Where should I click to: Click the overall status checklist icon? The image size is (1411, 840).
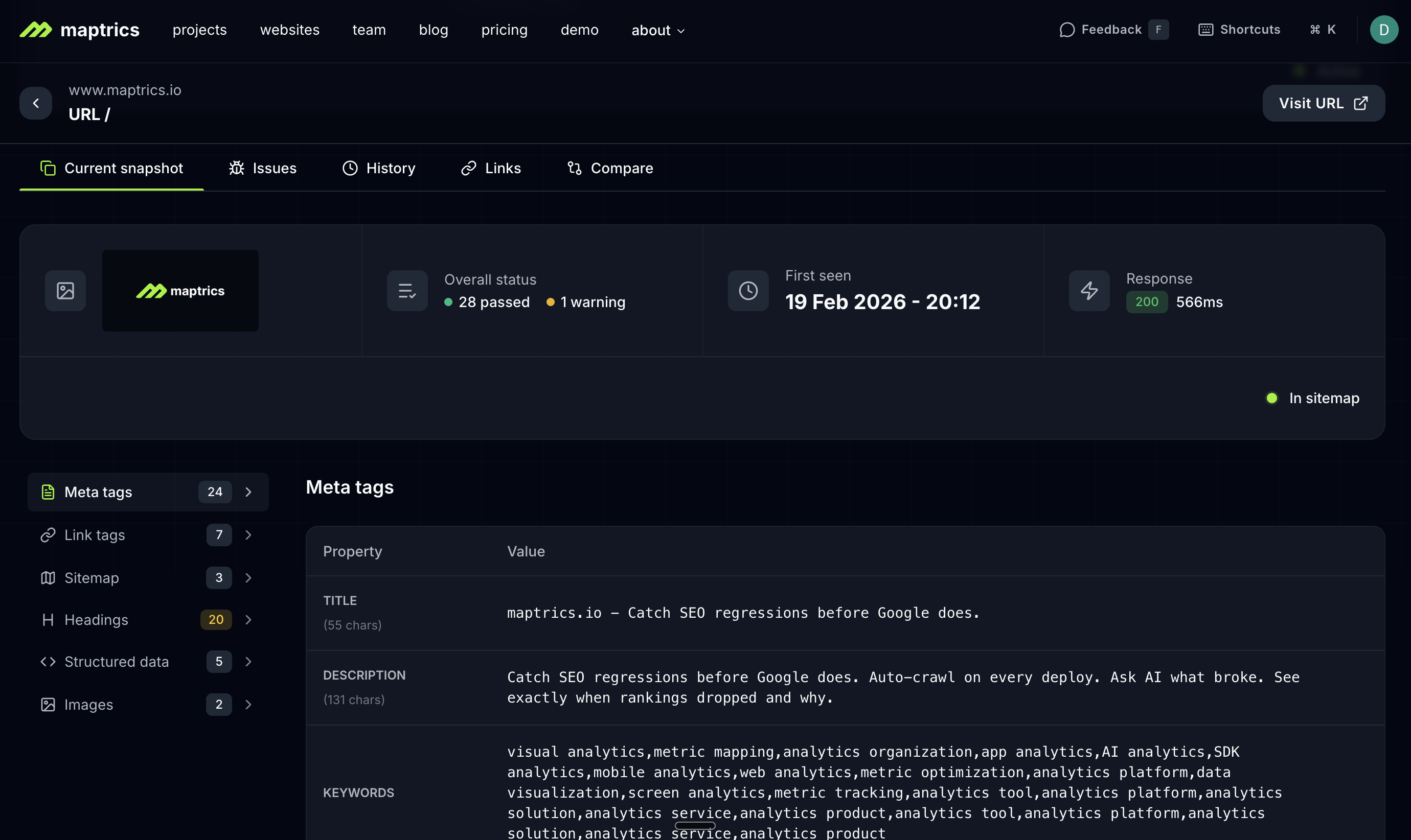click(406, 290)
